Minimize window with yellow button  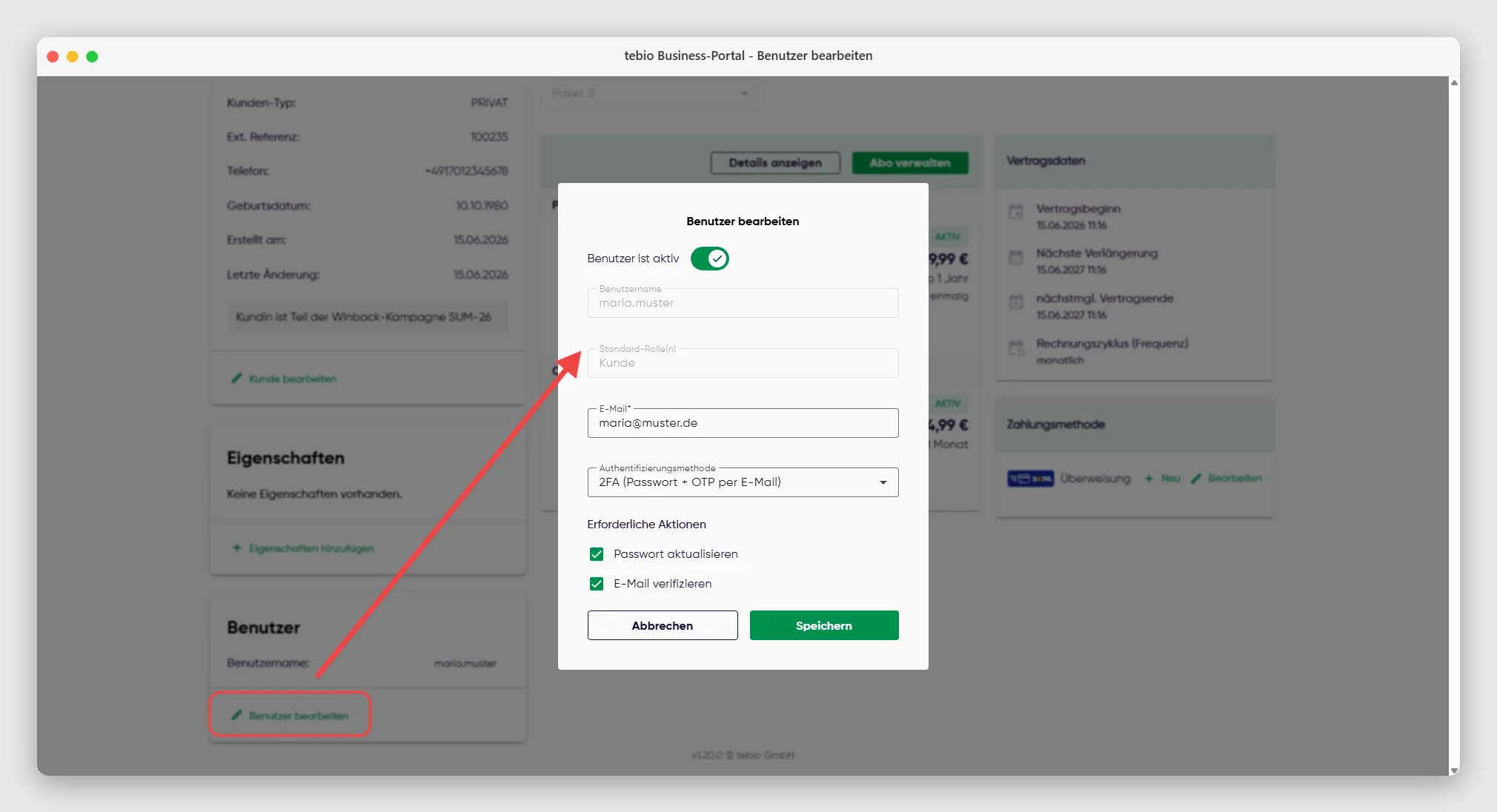pos(73,56)
